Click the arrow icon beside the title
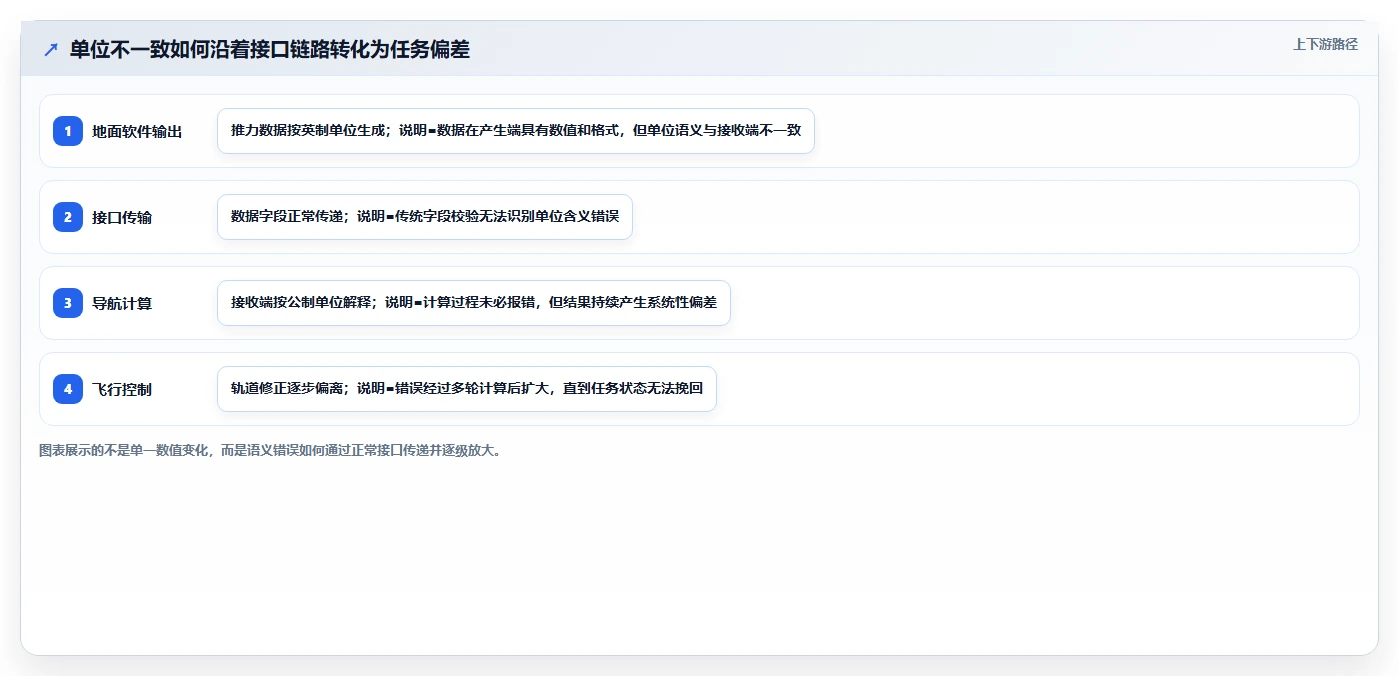1399x676 pixels. click(x=51, y=49)
